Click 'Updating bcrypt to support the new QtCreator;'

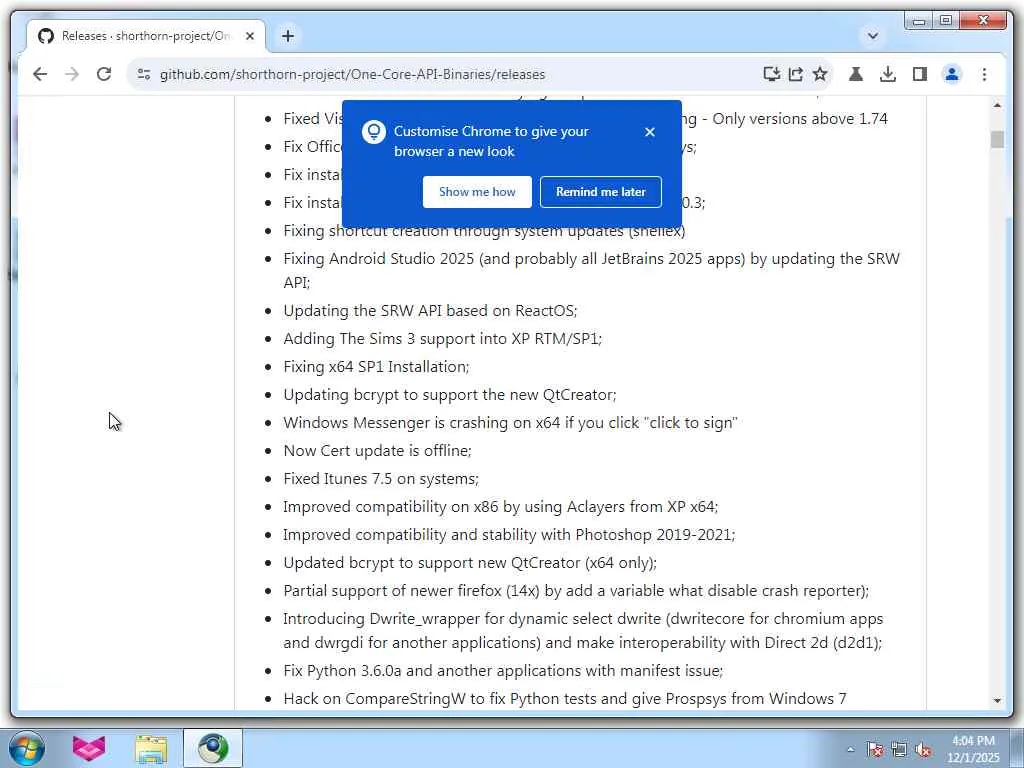pos(450,395)
